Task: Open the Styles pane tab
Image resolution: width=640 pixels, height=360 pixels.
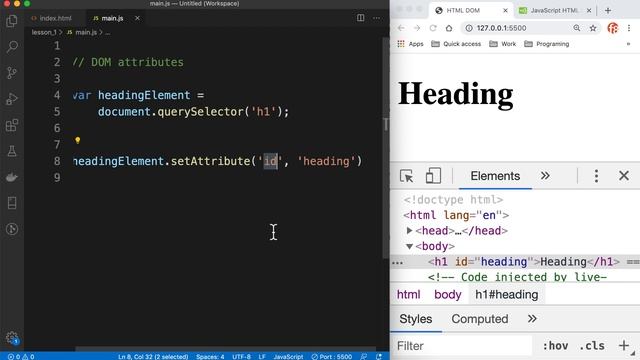Action: (416, 319)
